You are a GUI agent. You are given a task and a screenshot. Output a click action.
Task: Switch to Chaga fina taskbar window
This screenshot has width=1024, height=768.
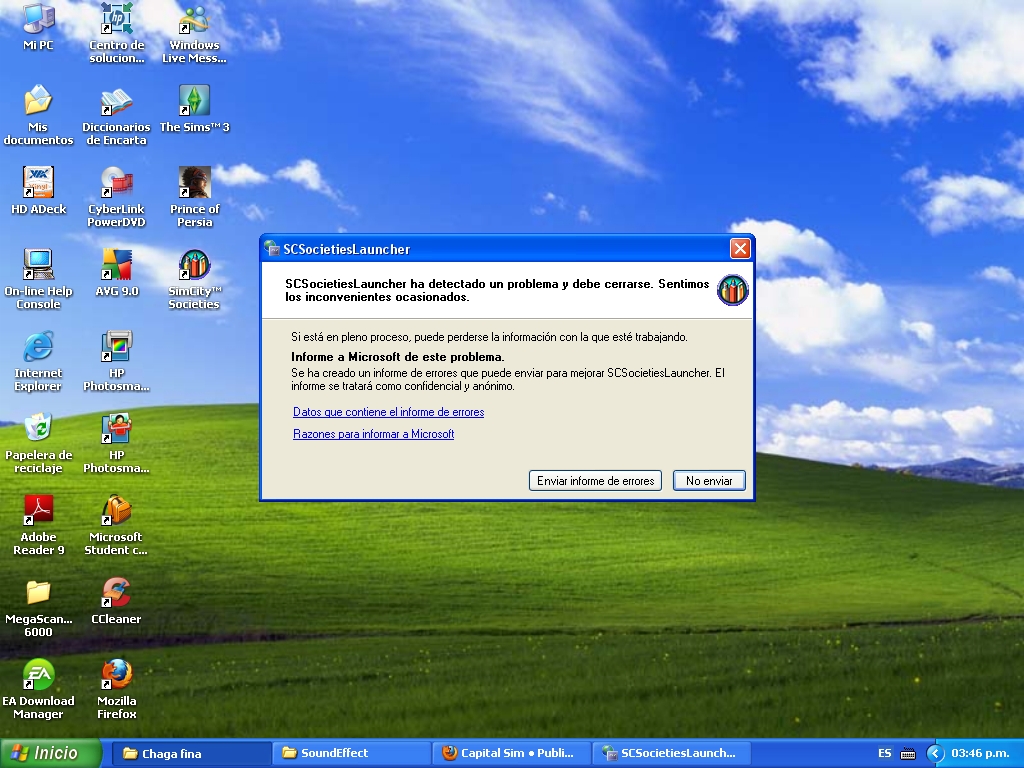click(191, 754)
